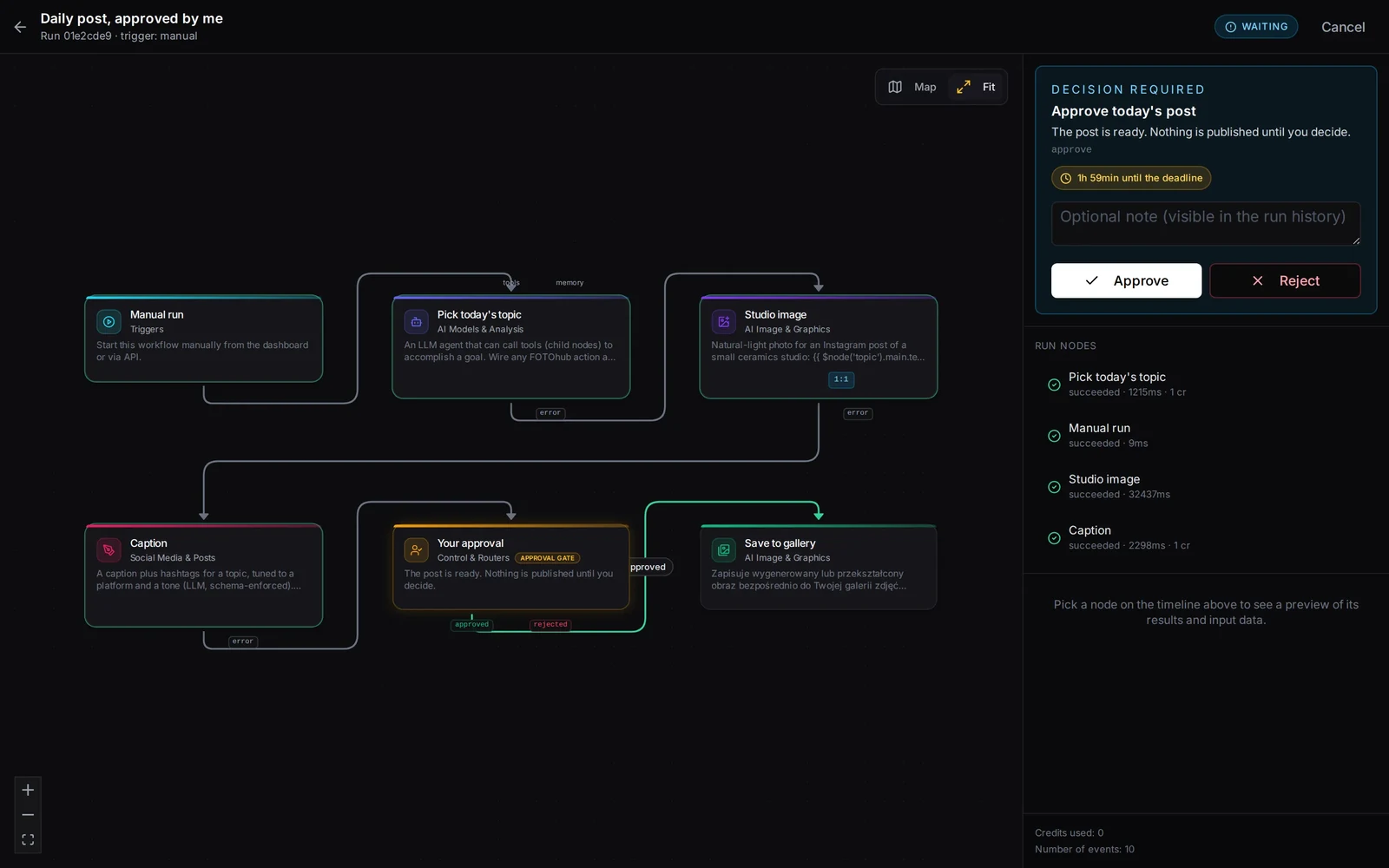Toggle the Map view button

912,87
